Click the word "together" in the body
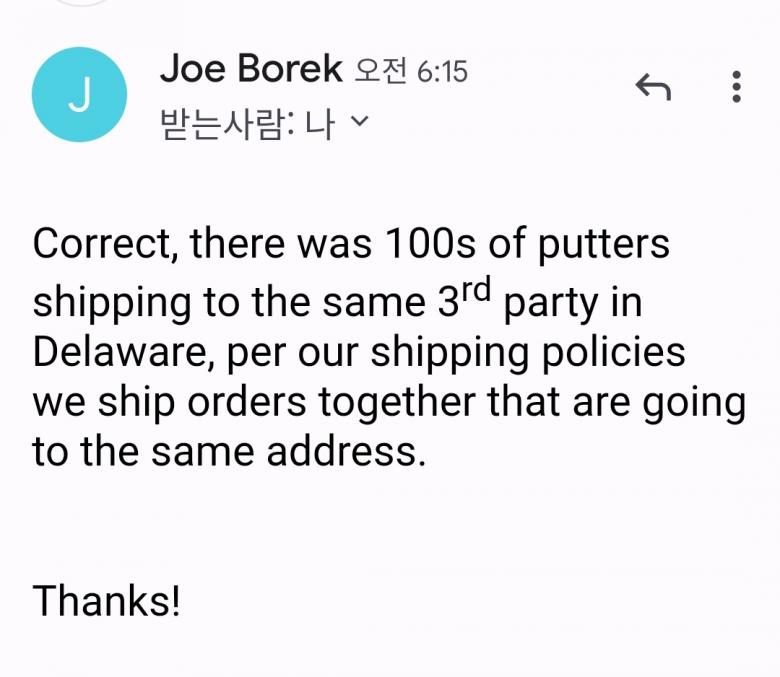The image size is (780, 677). [399, 403]
